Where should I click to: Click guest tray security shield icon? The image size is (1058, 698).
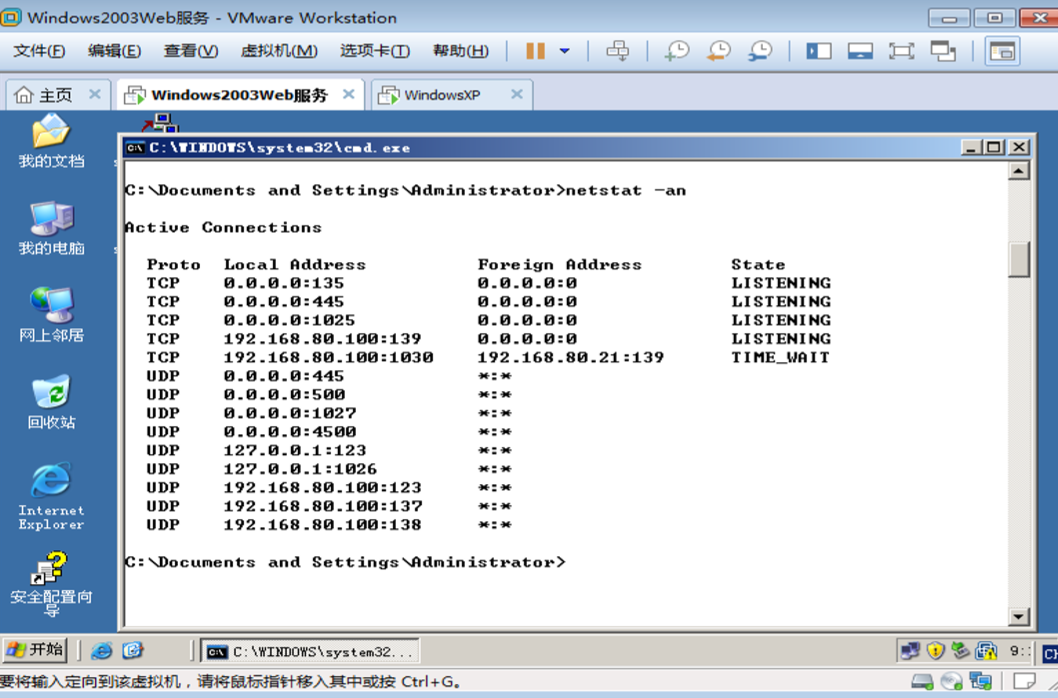tap(935, 651)
